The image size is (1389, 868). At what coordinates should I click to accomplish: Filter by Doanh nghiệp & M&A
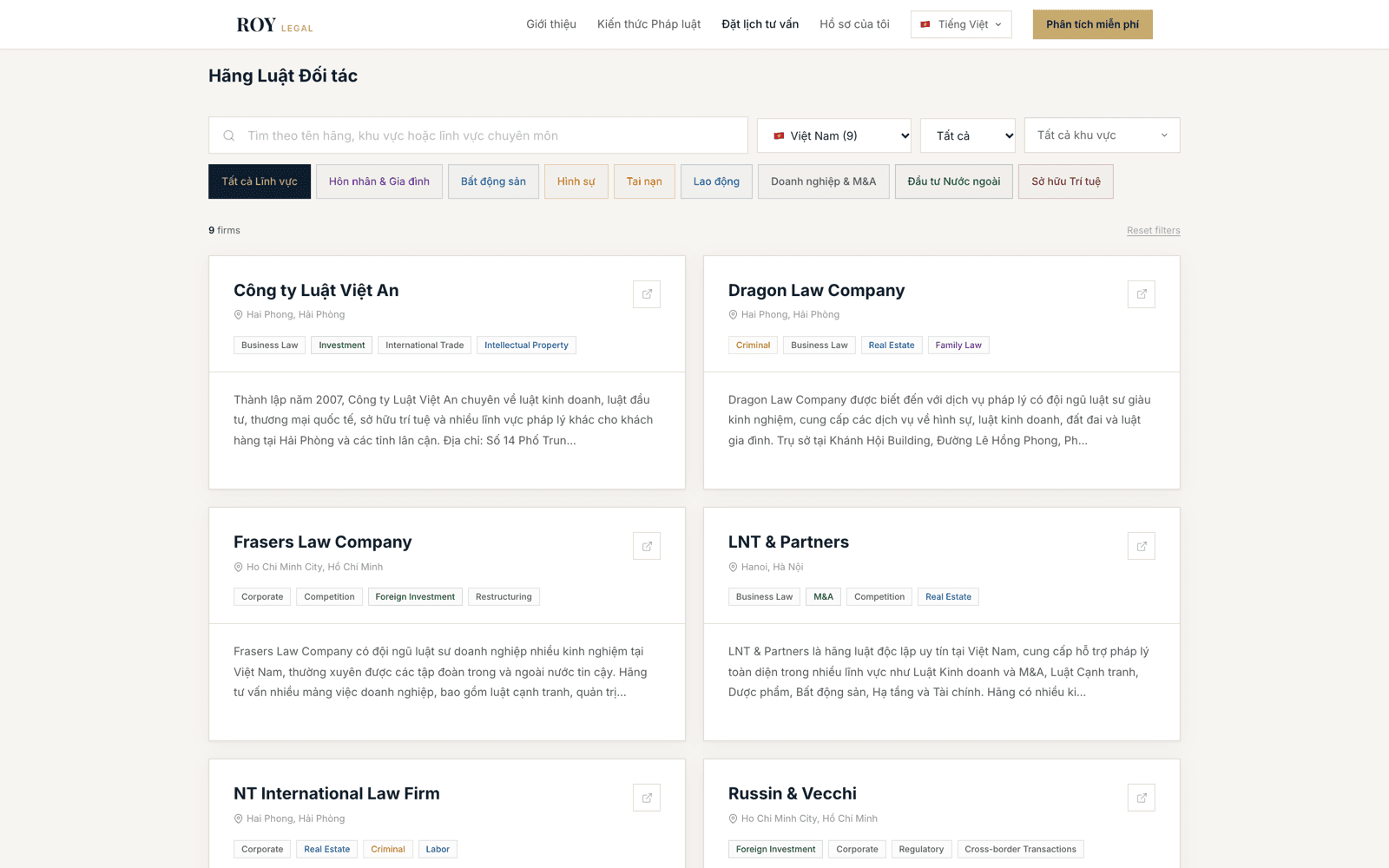[824, 181]
